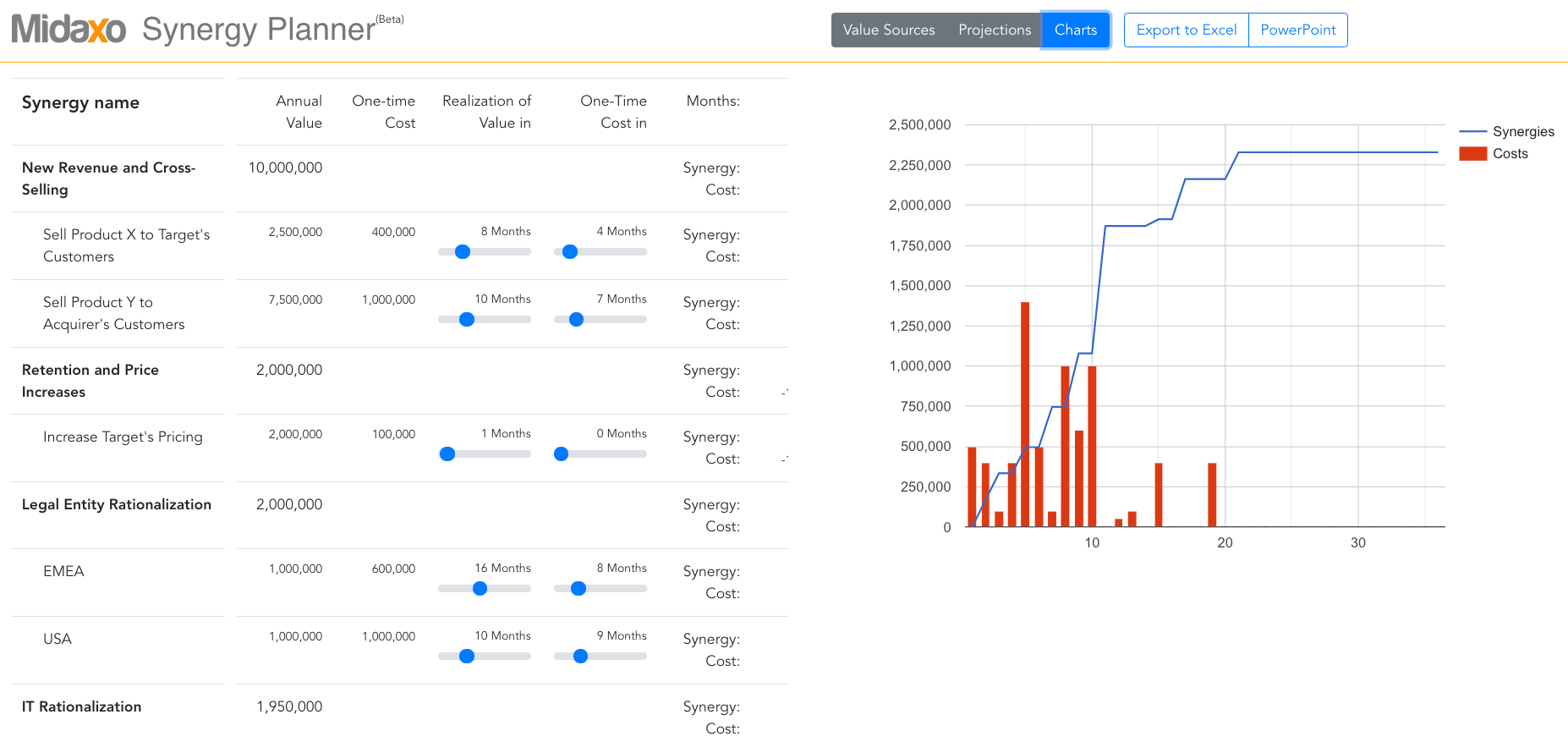Click Sell Product X one-time cost slider handle

[x=570, y=252]
